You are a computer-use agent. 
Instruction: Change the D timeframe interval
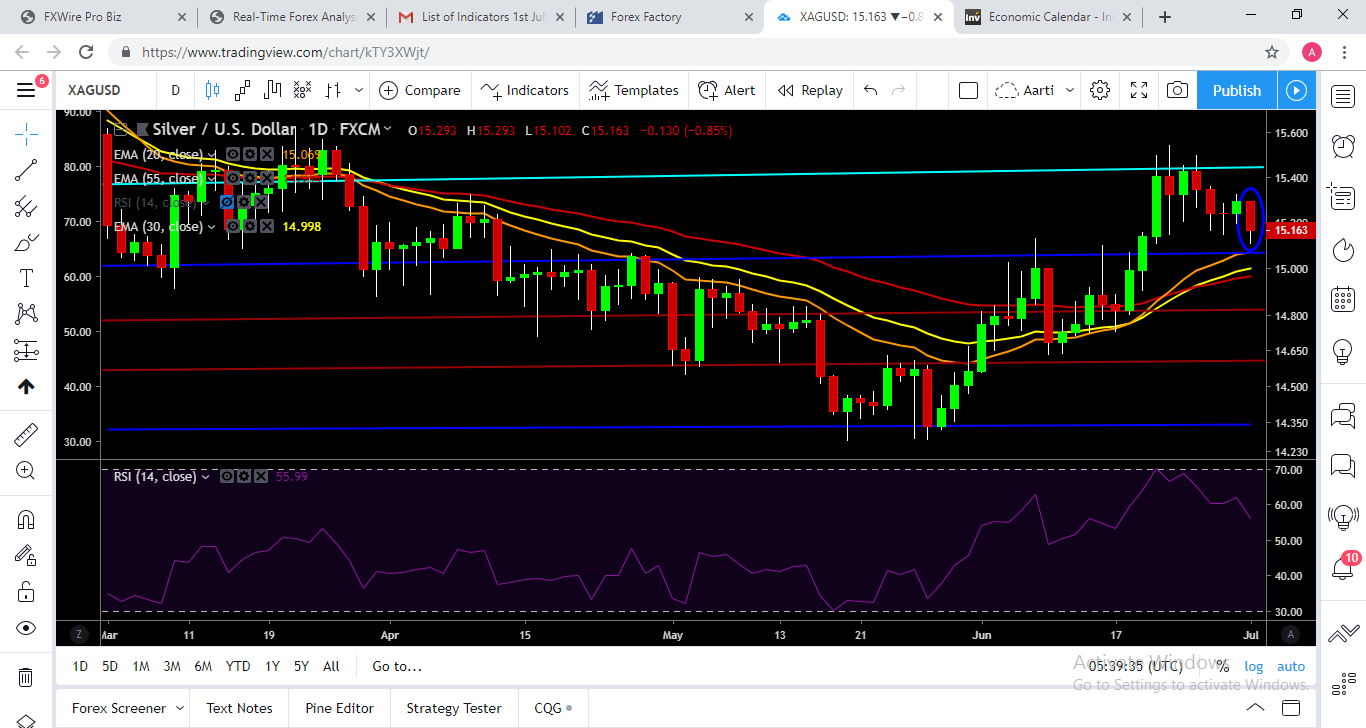[x=175, y=90]
